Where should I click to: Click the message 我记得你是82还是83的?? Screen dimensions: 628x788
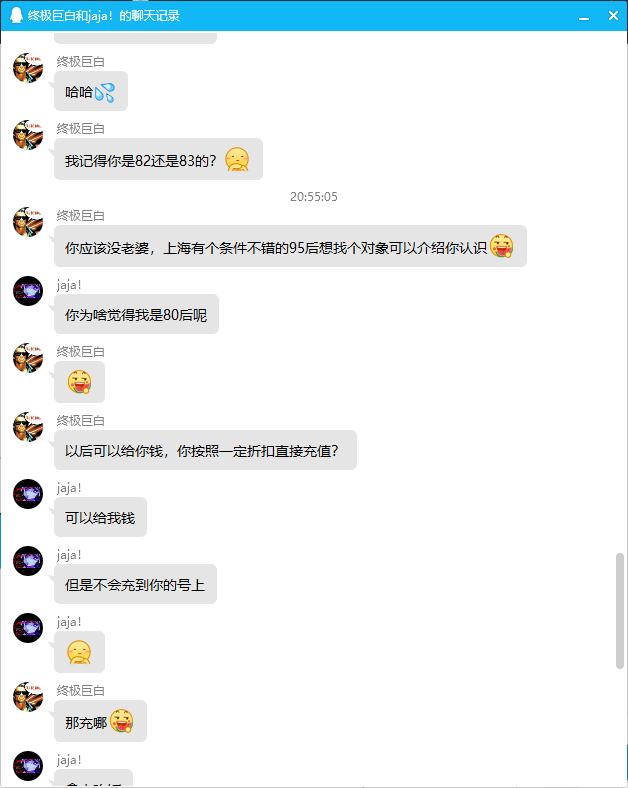(158, 159)
